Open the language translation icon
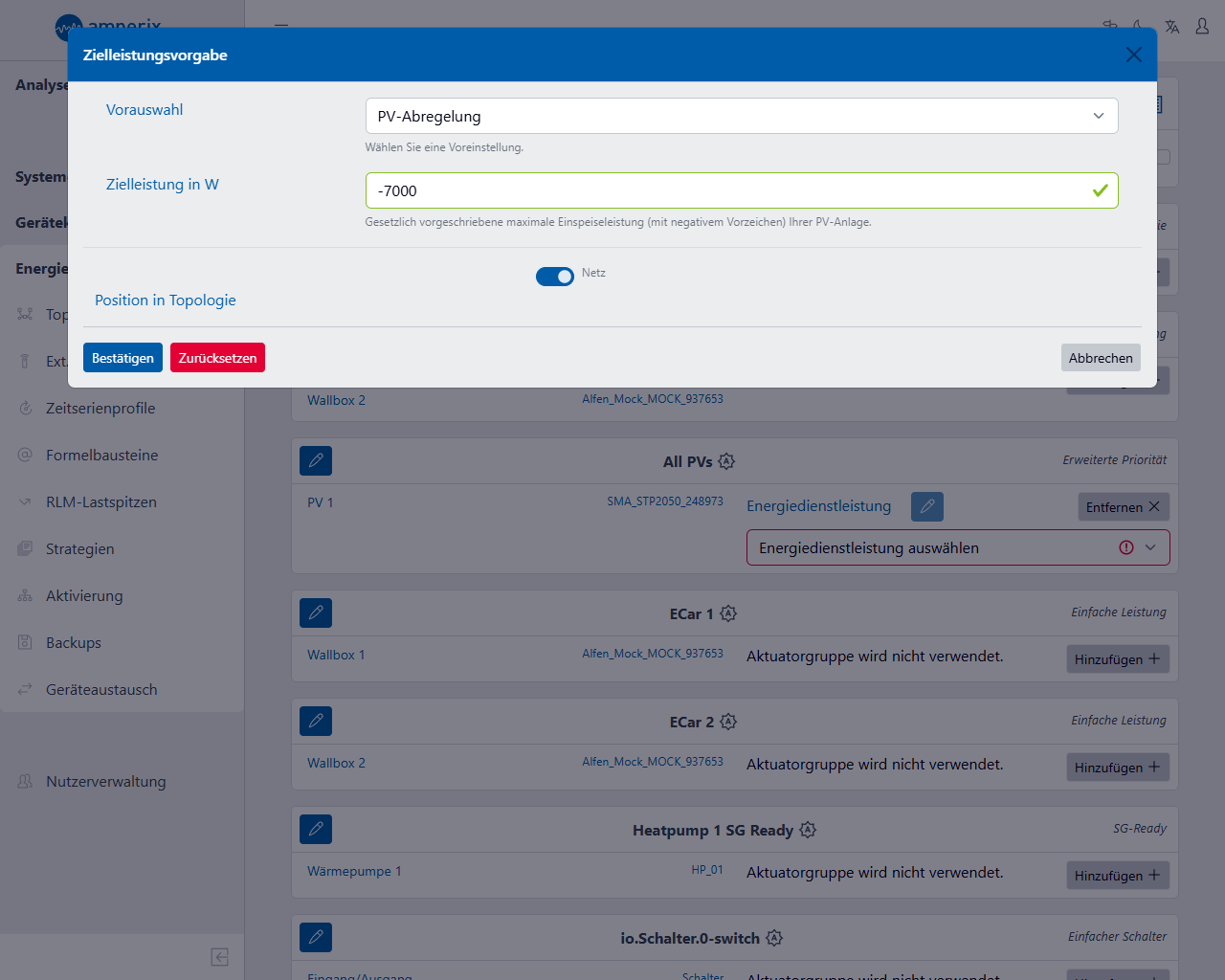Image resolution: width=1225 pixels, height=980 pixels. 1171,27
